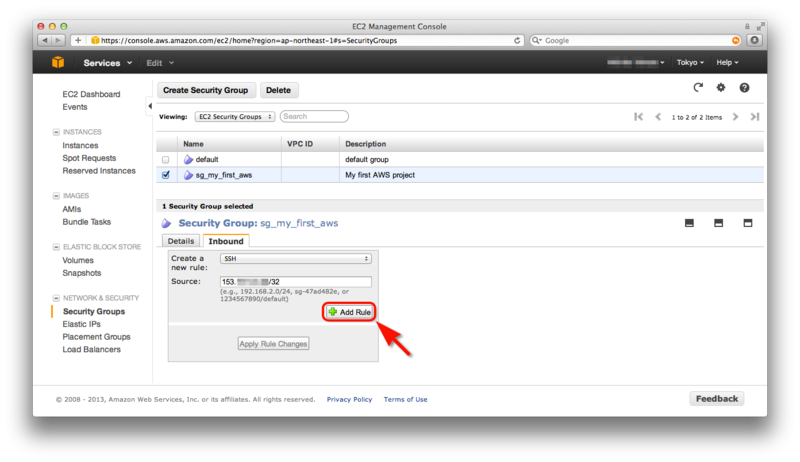Add bookmark with the plus button
This screenshot has width=800, height=462.
tap(78, 40)
